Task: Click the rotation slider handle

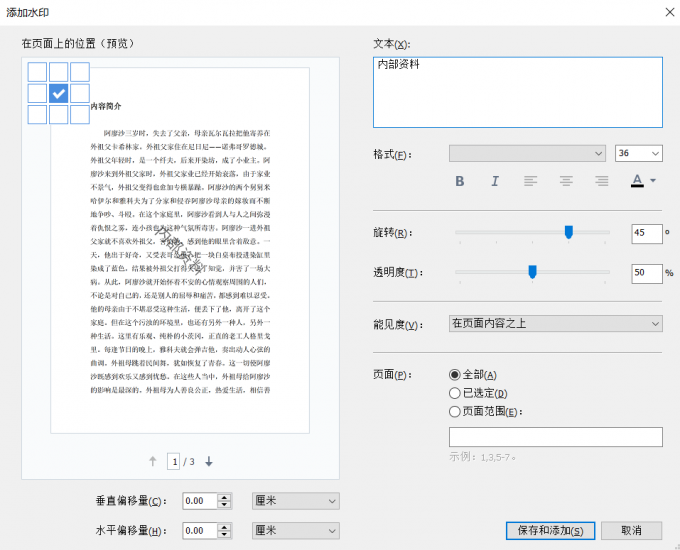Action: pyautogui.click(x=568, y=232)
